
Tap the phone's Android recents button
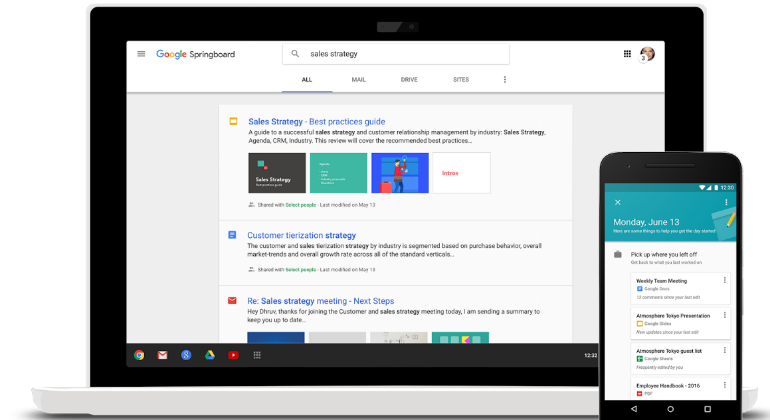coord(707,409)
